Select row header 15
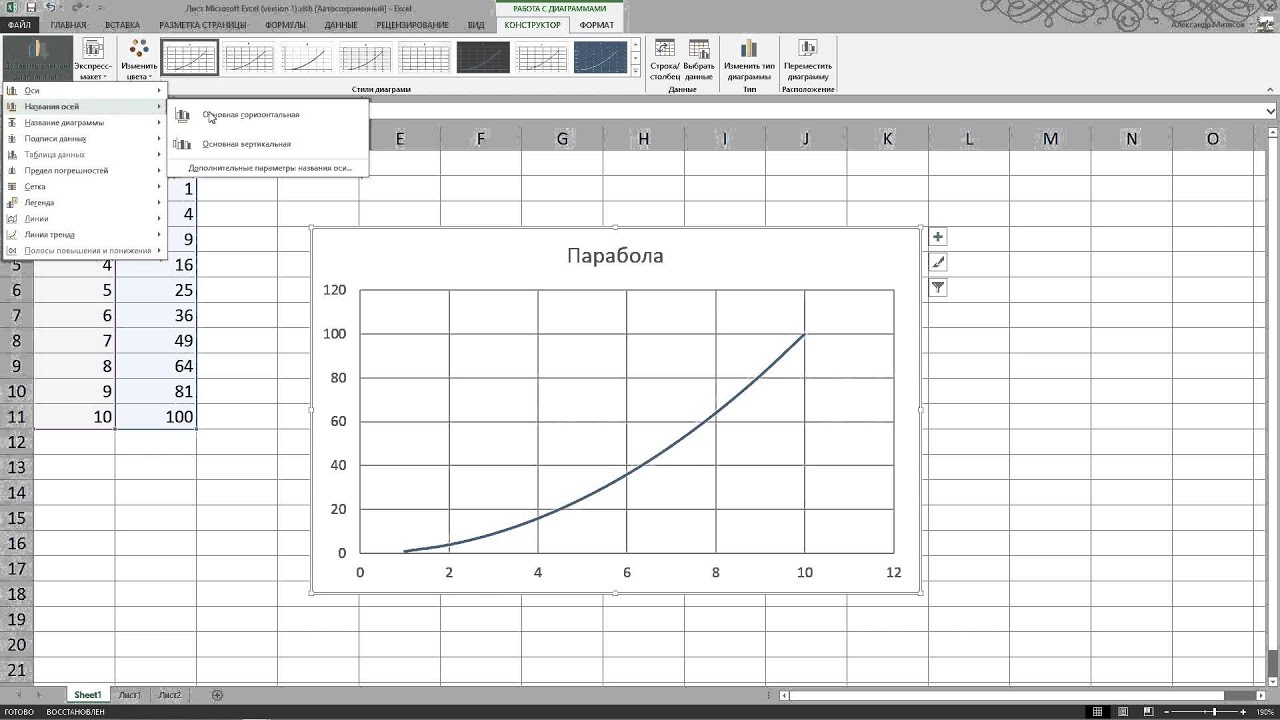Screen dimensions: 1280x720 coord(16,518)
